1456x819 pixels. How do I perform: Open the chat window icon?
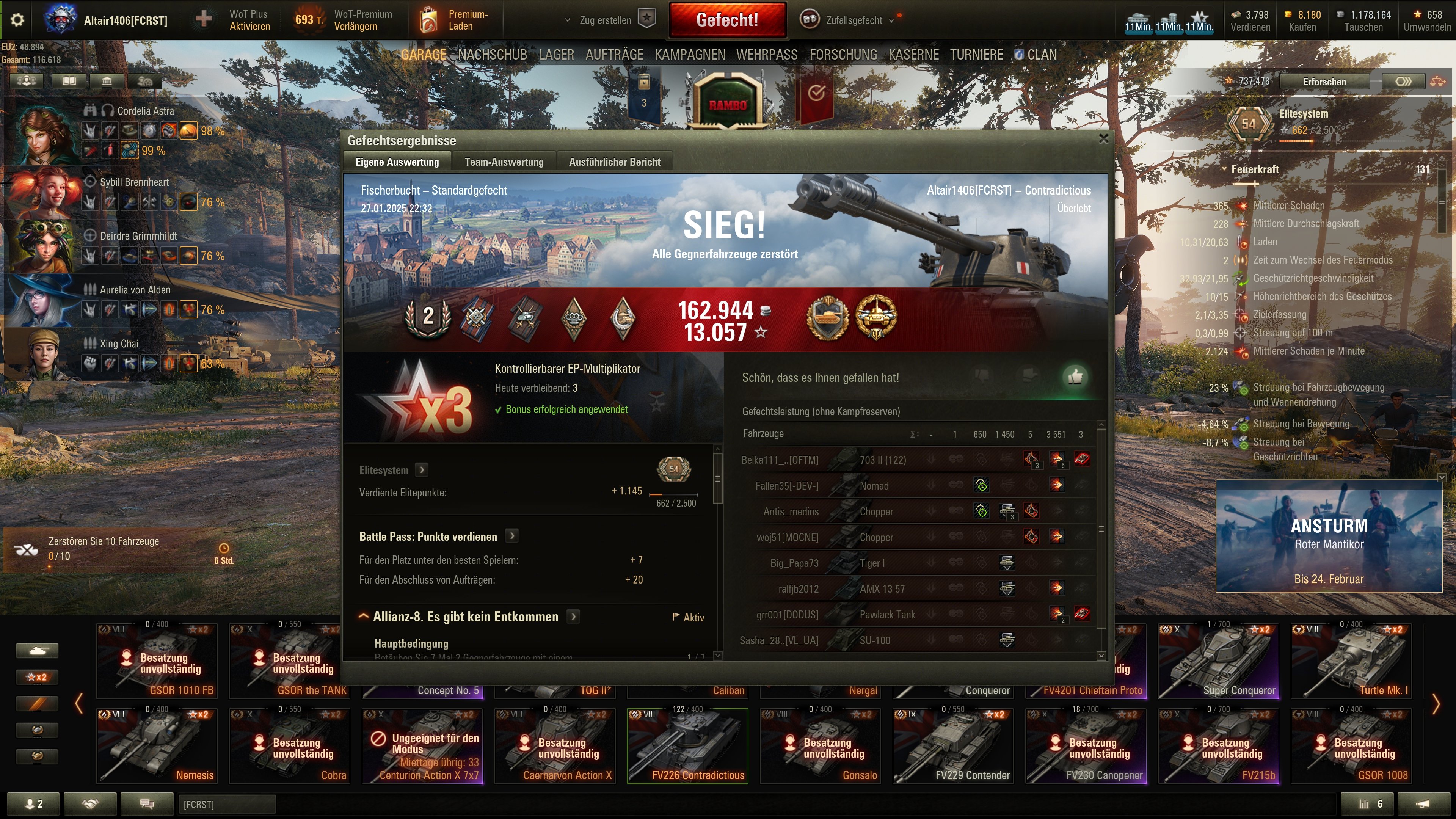147,804
